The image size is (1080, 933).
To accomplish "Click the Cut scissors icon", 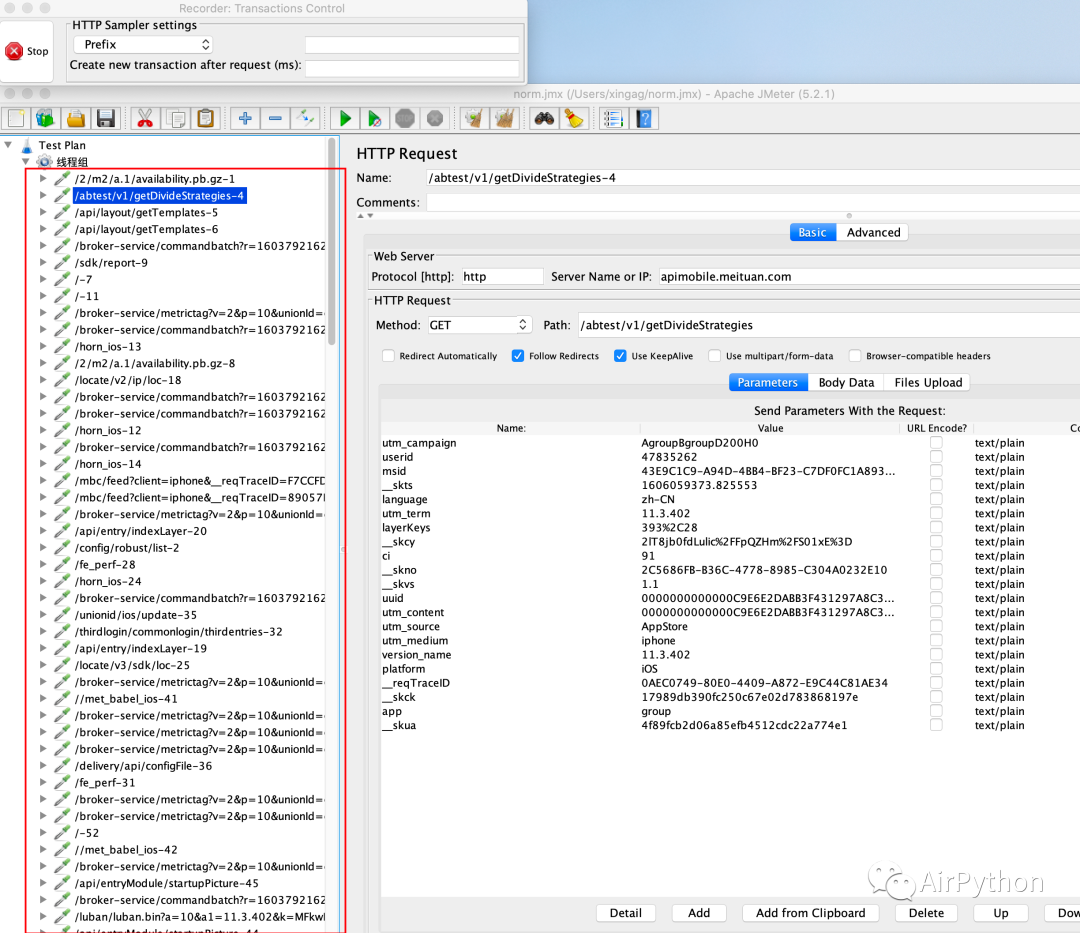I will 145,118.
